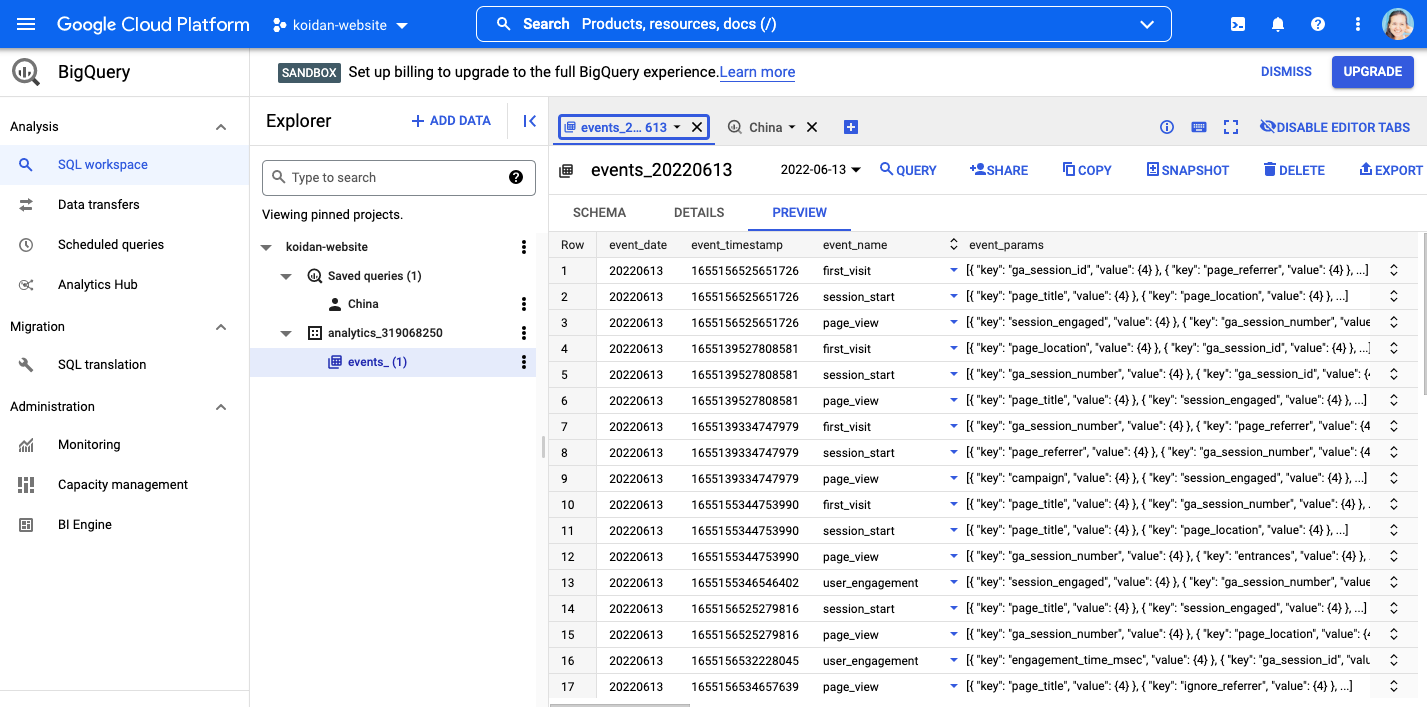Open the user account avatar

click(1397, 24)
